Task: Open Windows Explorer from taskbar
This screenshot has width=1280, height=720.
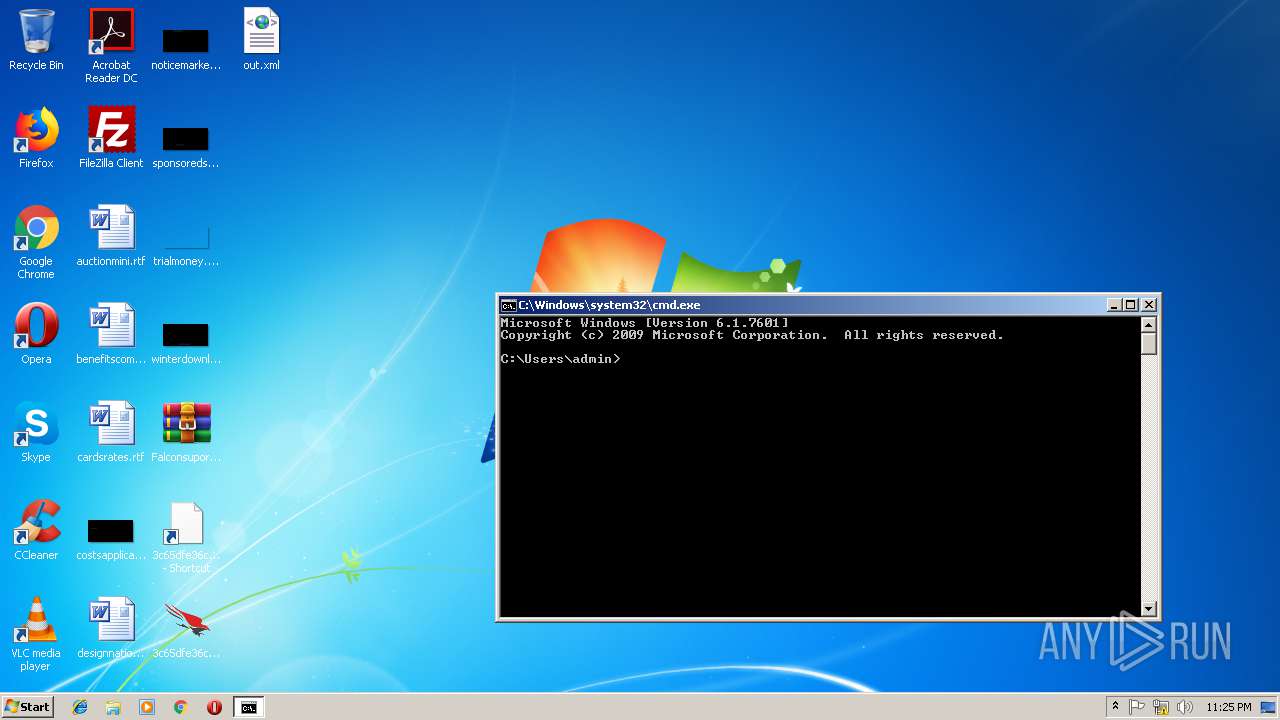Action: (113, 707)
